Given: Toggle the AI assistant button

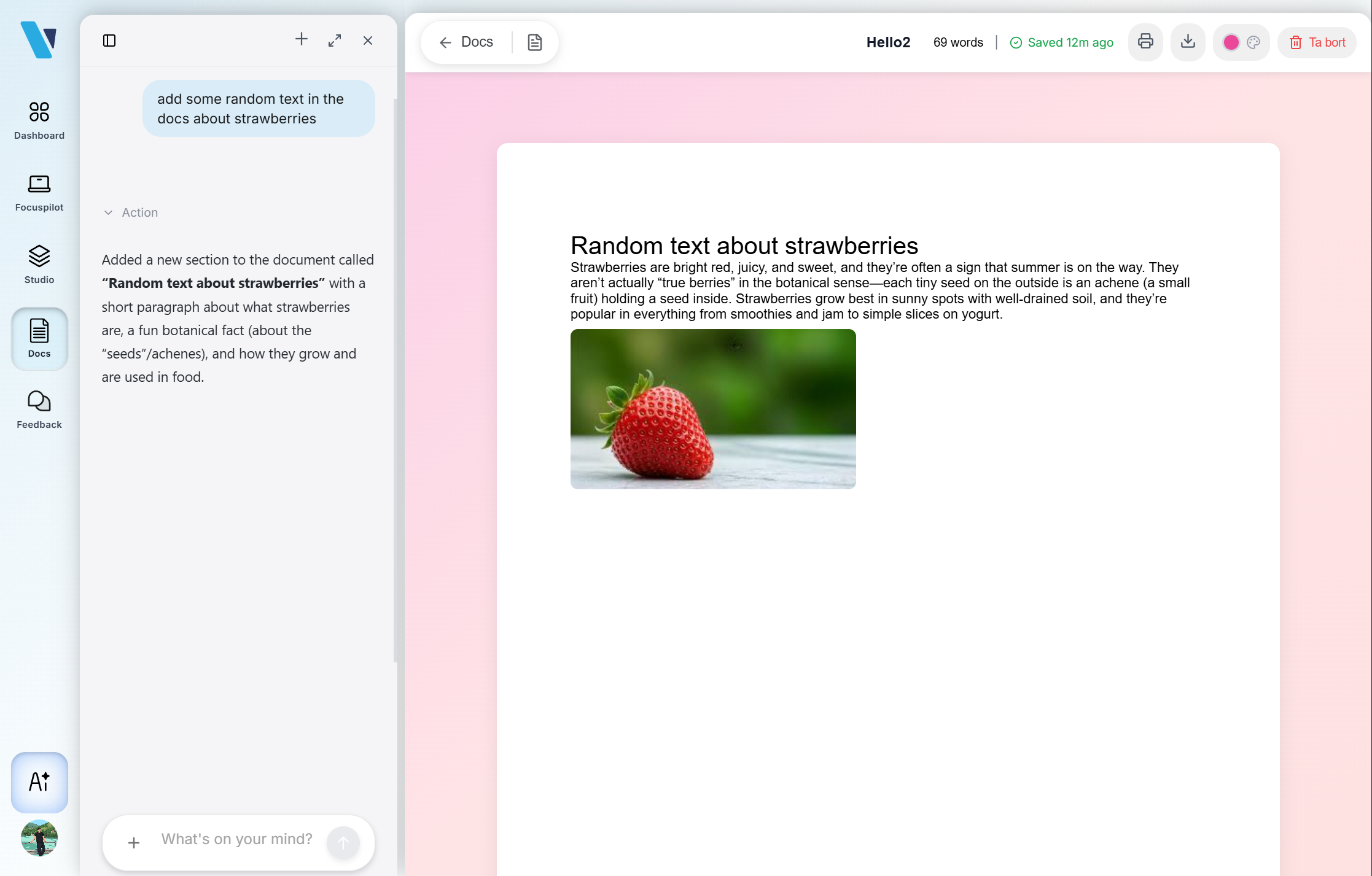Looking at the screenshot, I should click(x=39, y=782).
